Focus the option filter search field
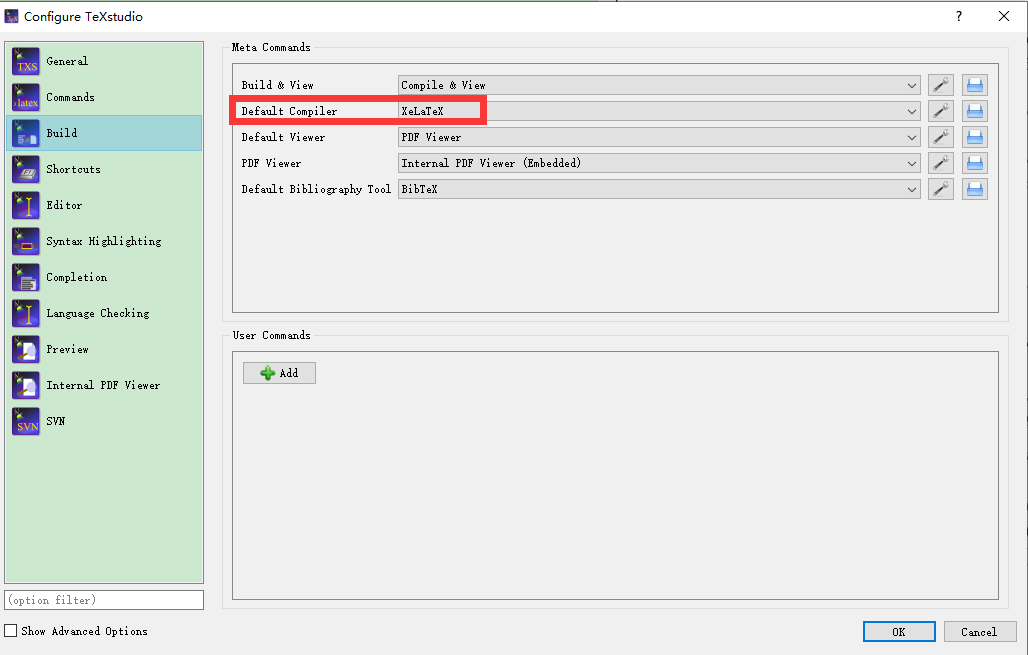1028x655 pixels. pyautogui.click(x=104, y=600)
